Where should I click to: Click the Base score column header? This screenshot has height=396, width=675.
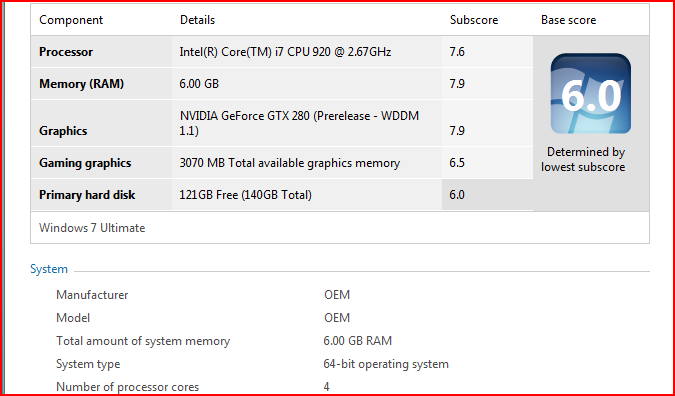coord(568,20)
